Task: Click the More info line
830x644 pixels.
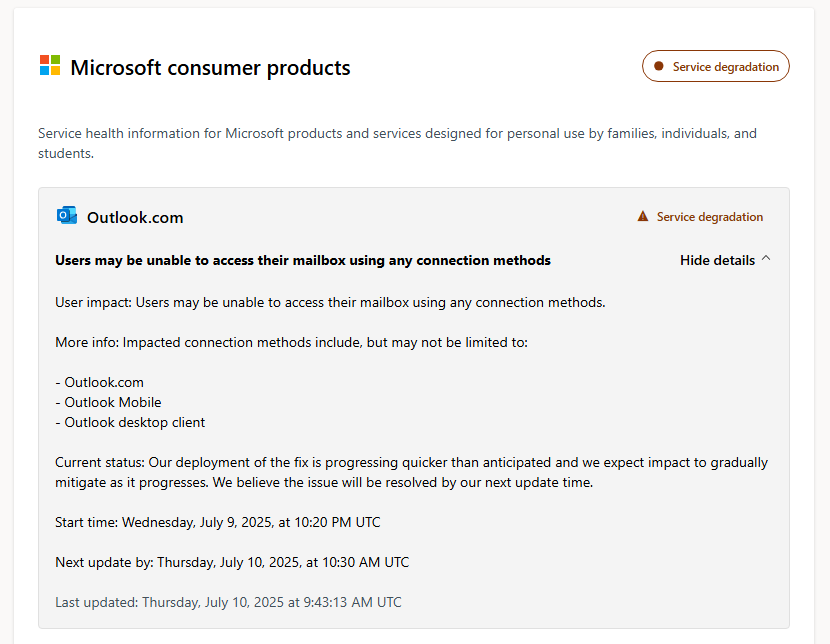Action: click(291, 342)
